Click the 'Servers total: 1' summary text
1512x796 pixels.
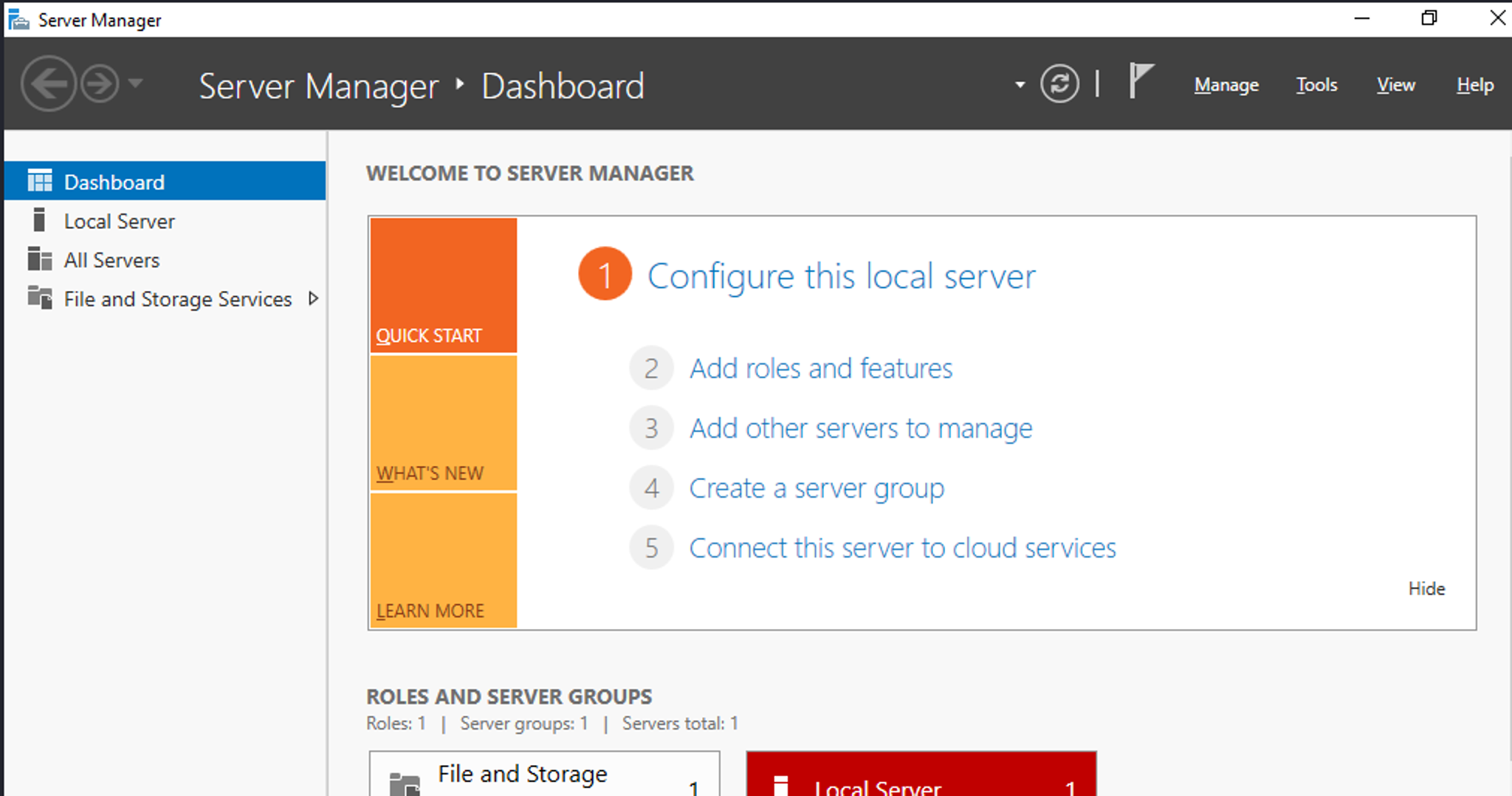click(680, 724)
